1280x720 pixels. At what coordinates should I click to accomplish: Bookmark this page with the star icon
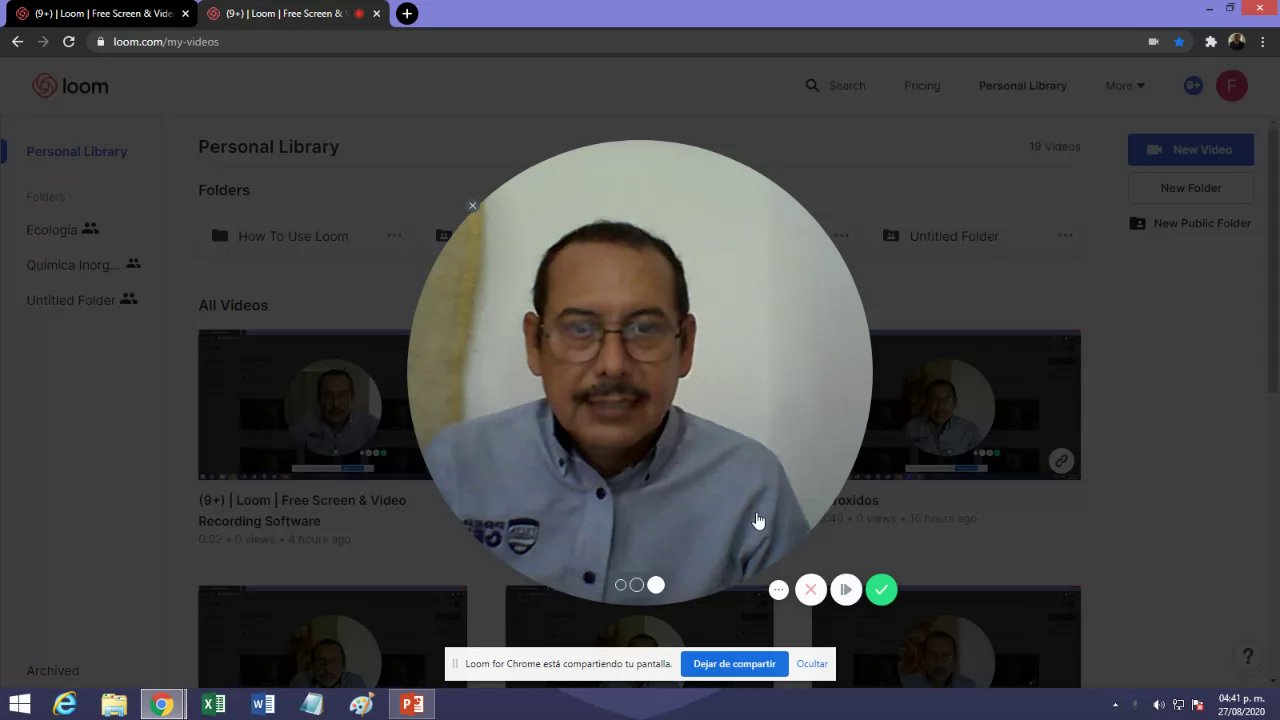(1179, 42)
